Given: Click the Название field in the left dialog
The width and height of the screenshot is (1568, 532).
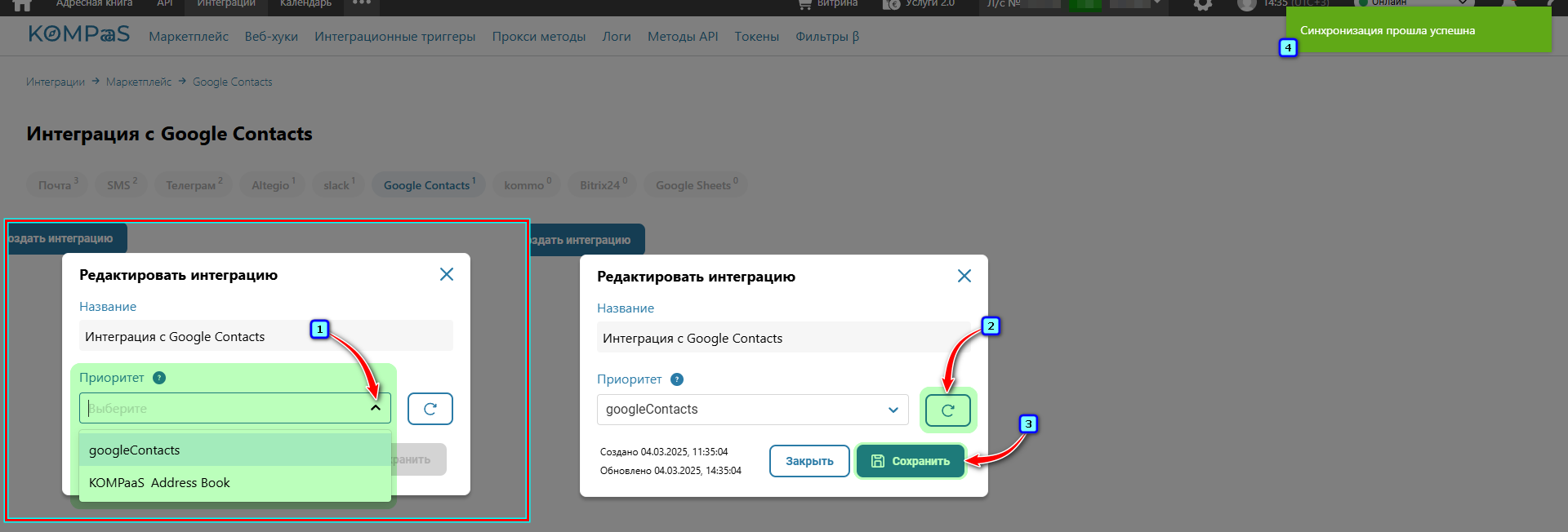Looking at the screenshot, I should coord(266,336).
